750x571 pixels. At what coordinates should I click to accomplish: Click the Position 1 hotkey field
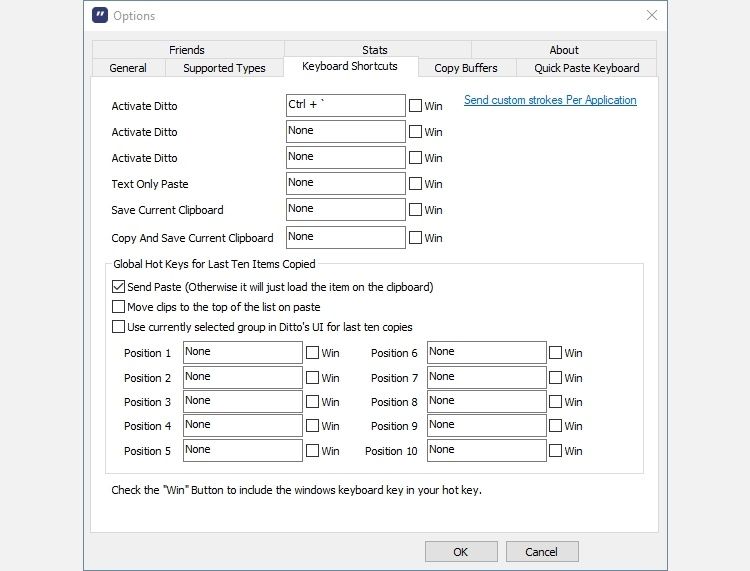(x=243, y=352)
